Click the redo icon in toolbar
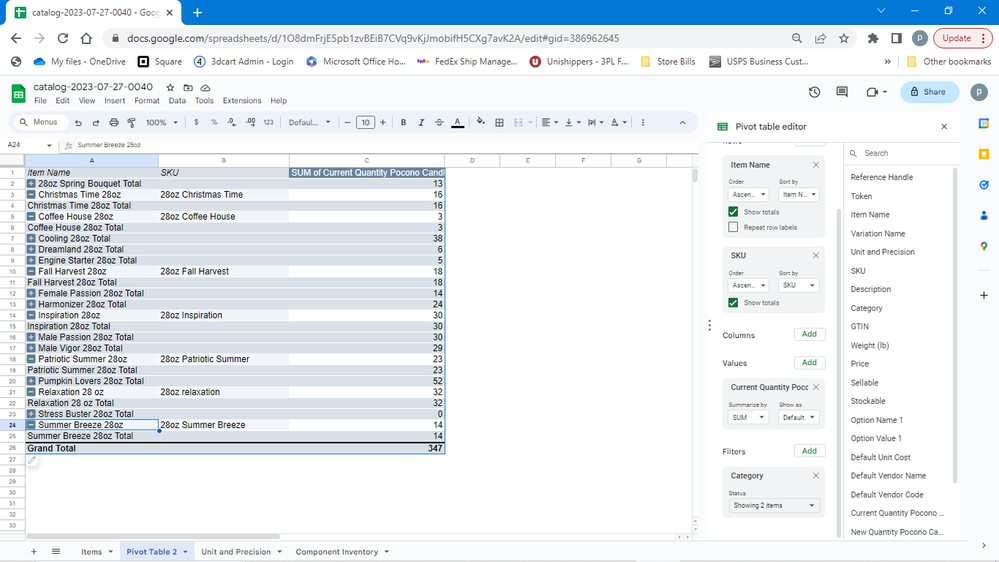Viewport: 999px width, 562px height. 96,122
